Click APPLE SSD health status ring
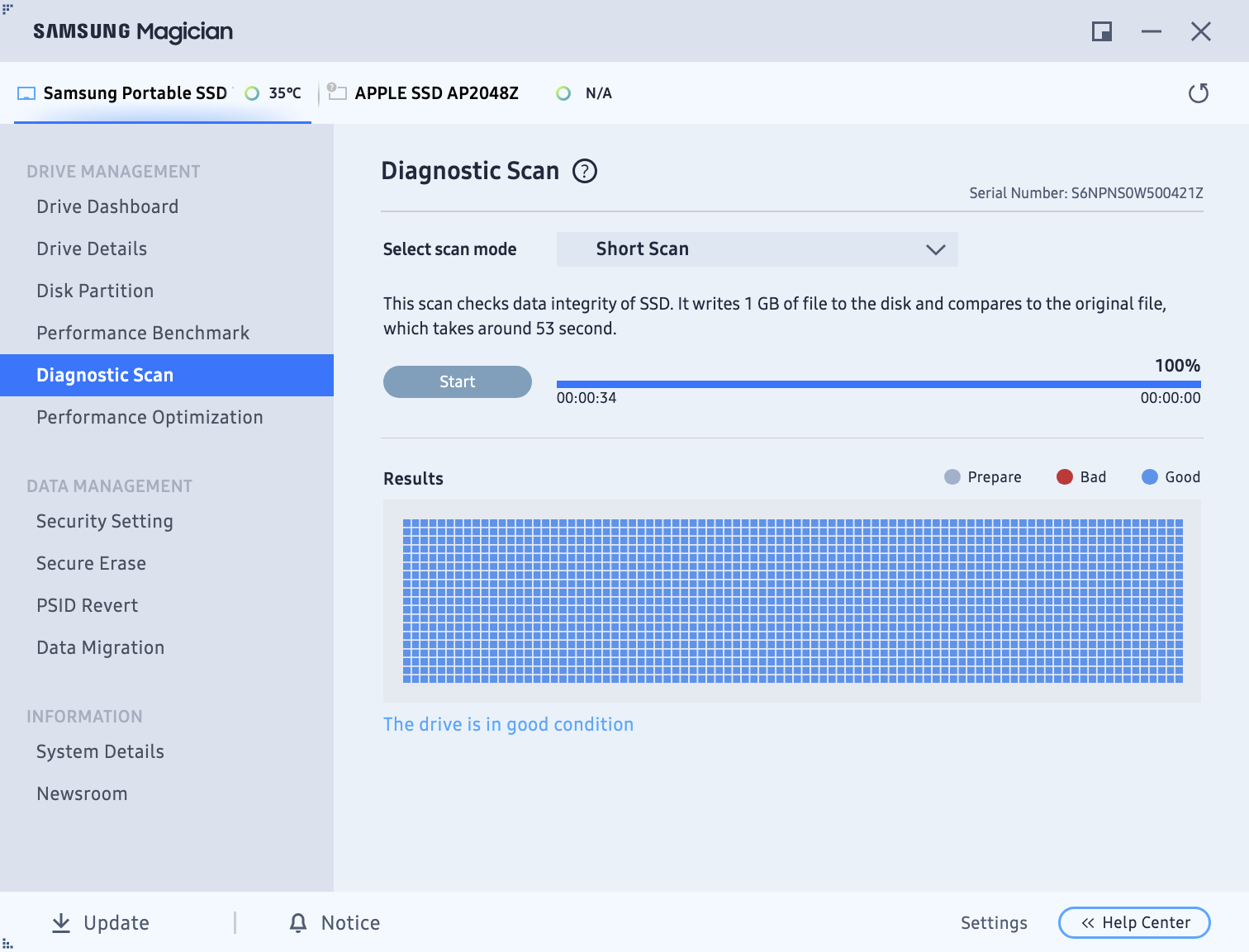 click(563, 93)
